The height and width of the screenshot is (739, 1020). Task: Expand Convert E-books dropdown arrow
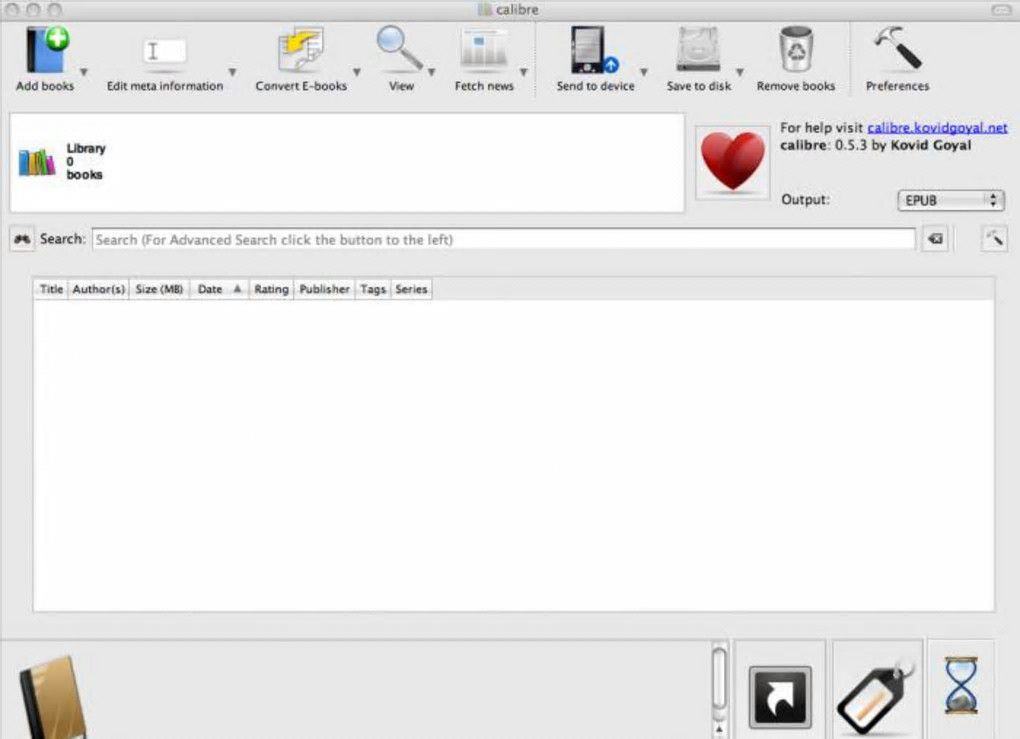[356, 72]
